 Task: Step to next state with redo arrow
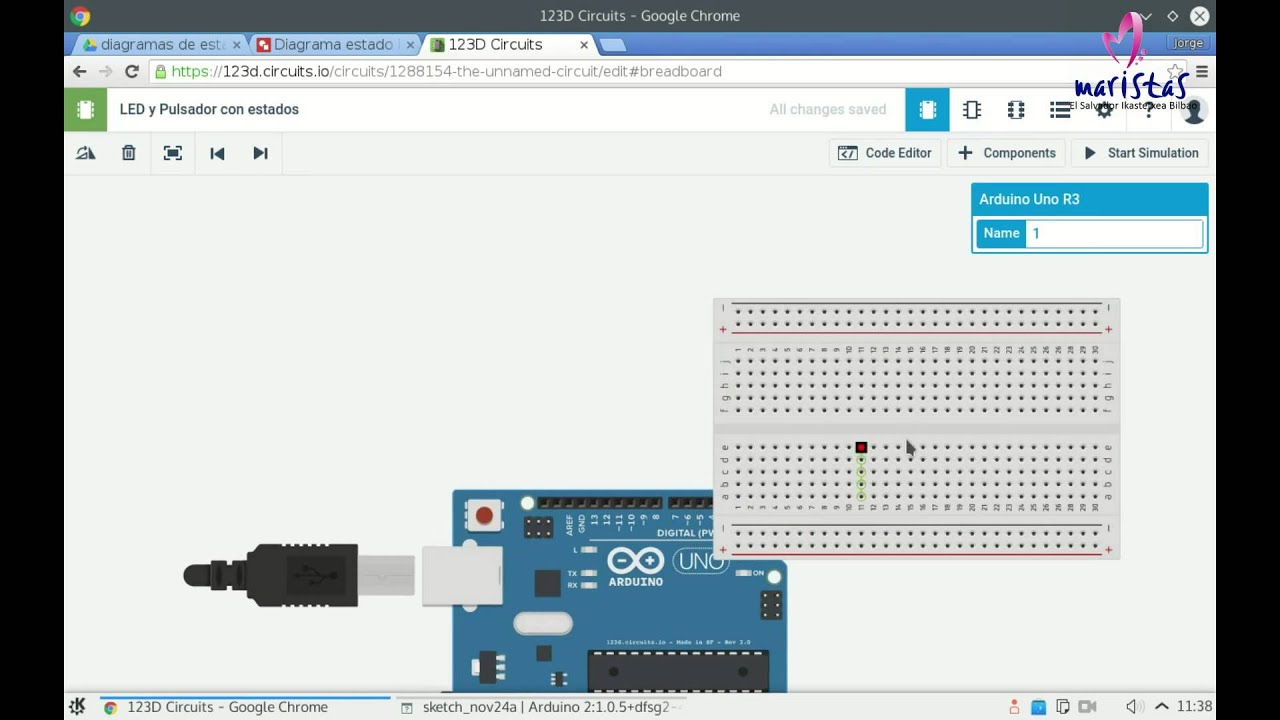(260, 153)
